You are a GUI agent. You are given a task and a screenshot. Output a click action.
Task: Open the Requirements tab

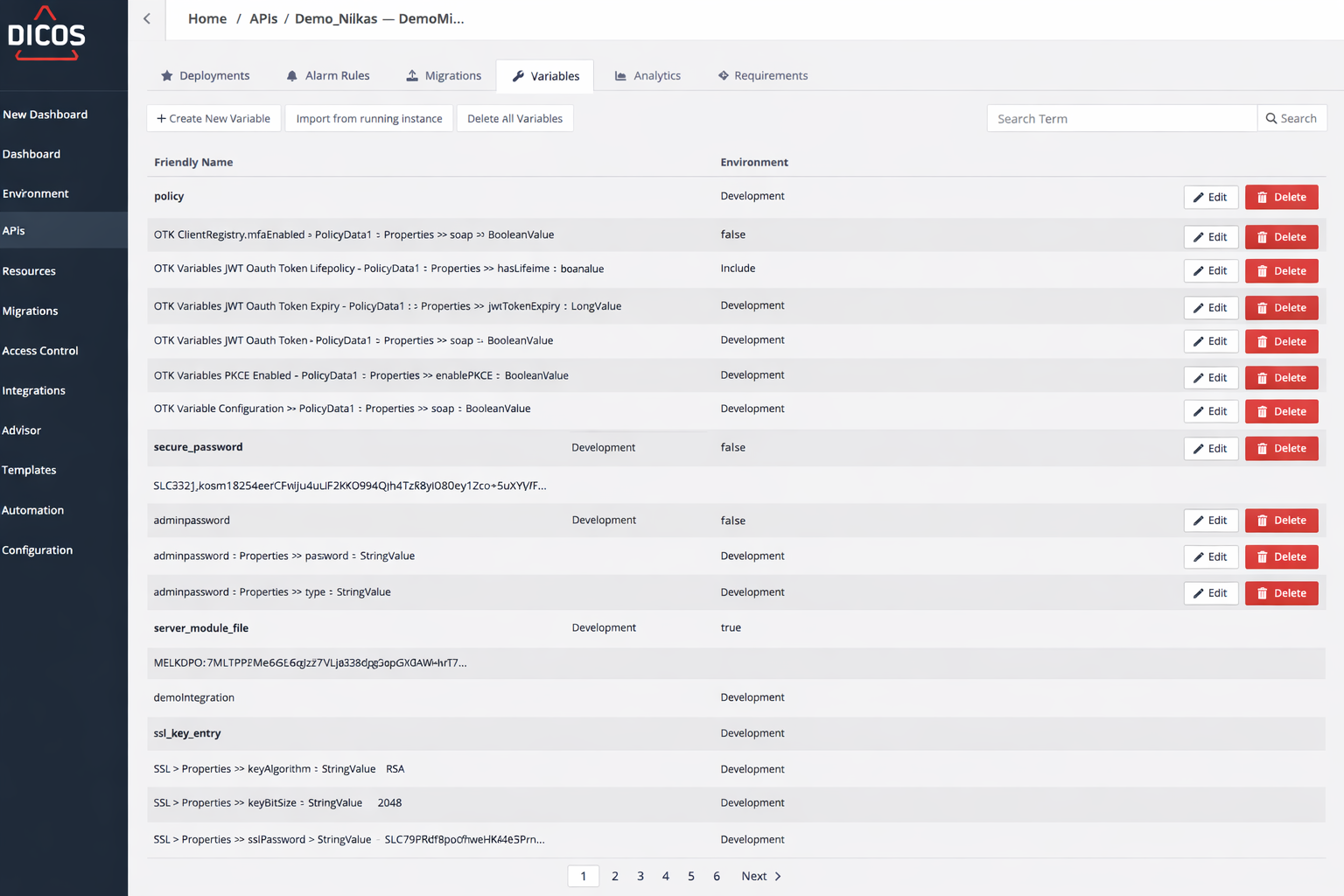coord(762,76)
